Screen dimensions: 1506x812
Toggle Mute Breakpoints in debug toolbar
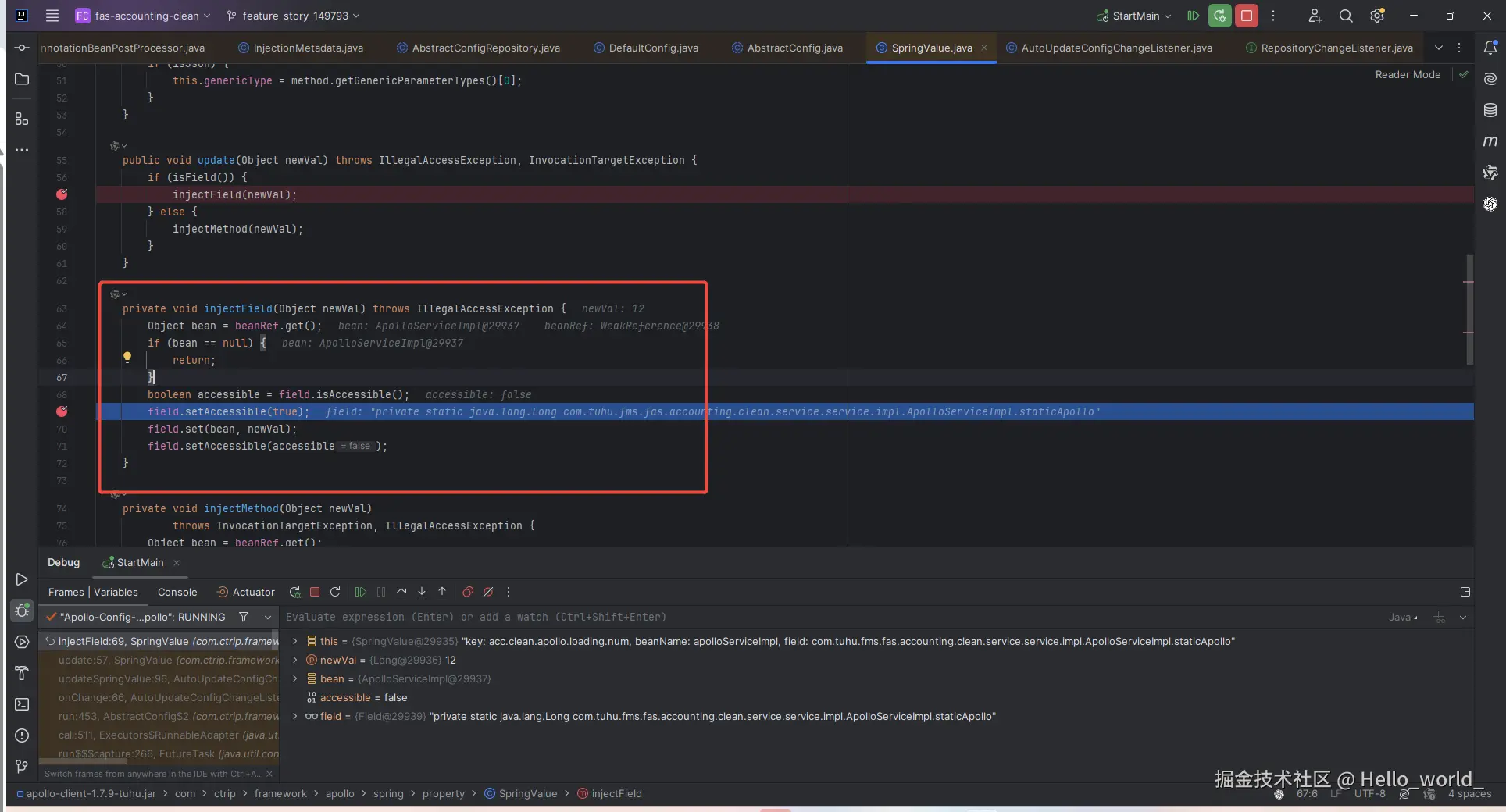[488, 592]
